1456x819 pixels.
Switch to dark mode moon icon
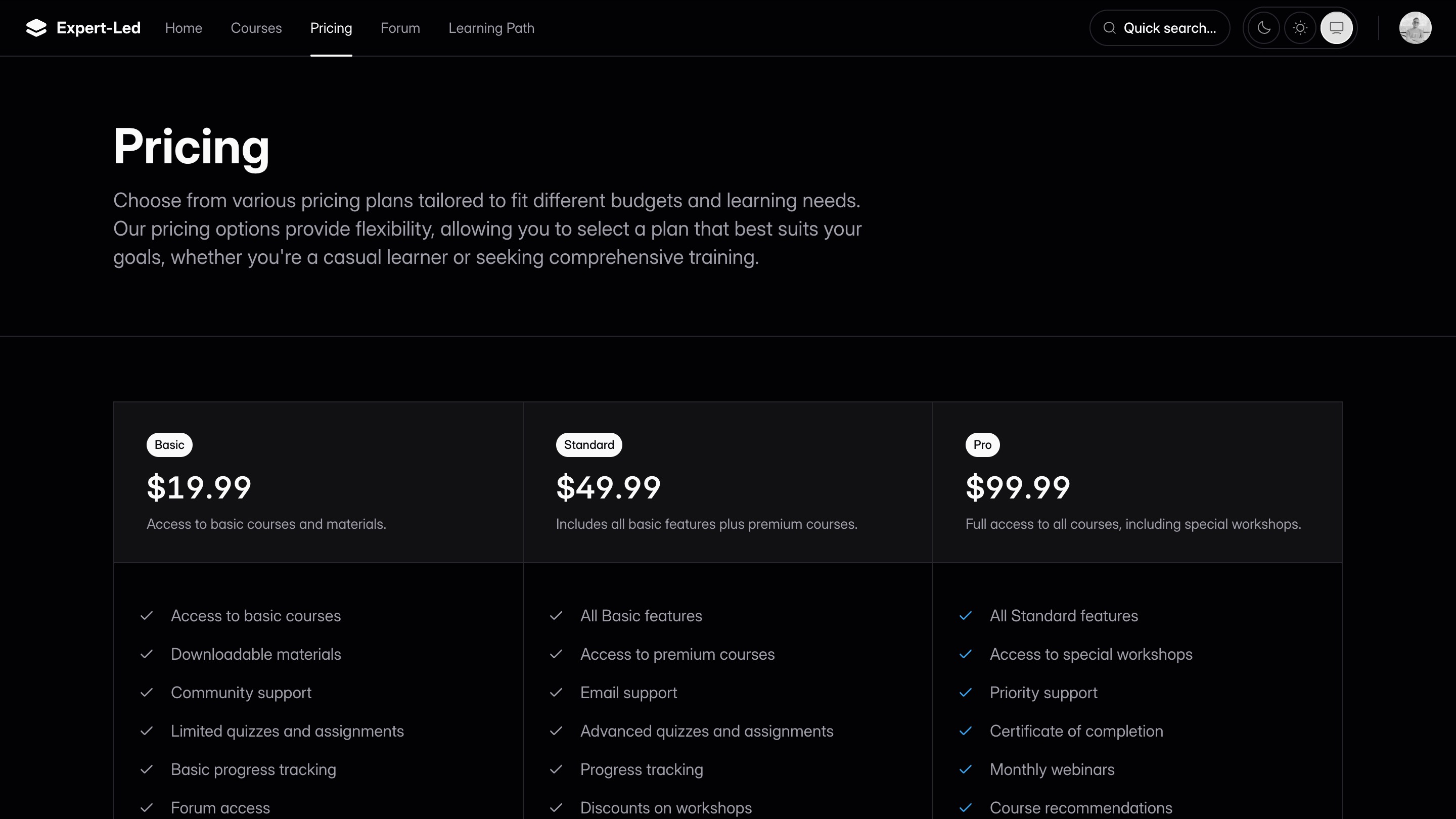coord(1264,28)
